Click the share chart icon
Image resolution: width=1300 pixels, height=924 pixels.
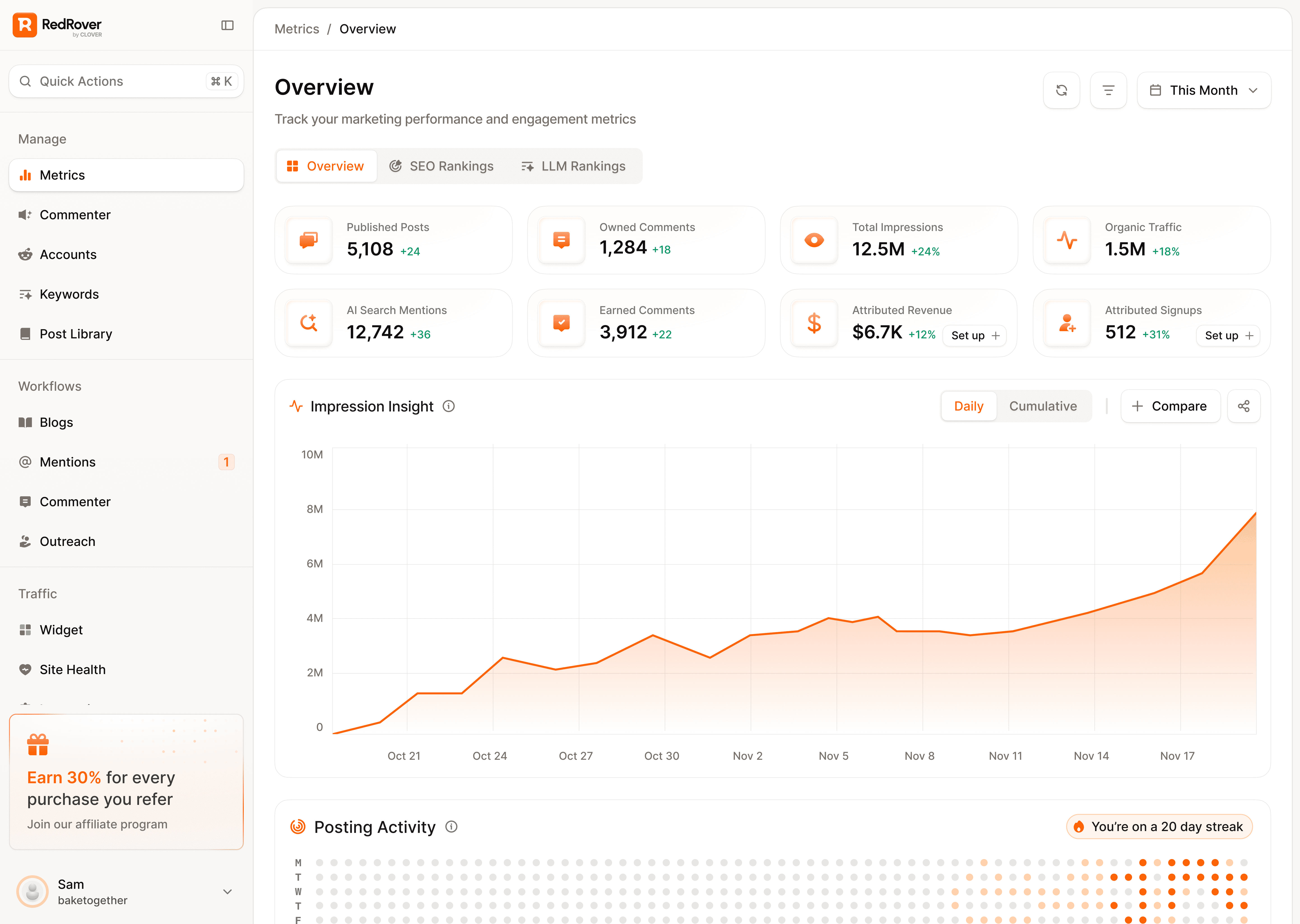tap(1243, 406)
